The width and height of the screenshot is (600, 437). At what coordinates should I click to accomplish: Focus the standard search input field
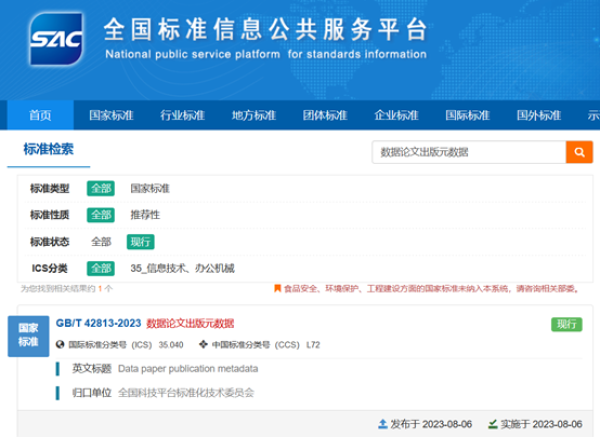[x=467, y=152]
